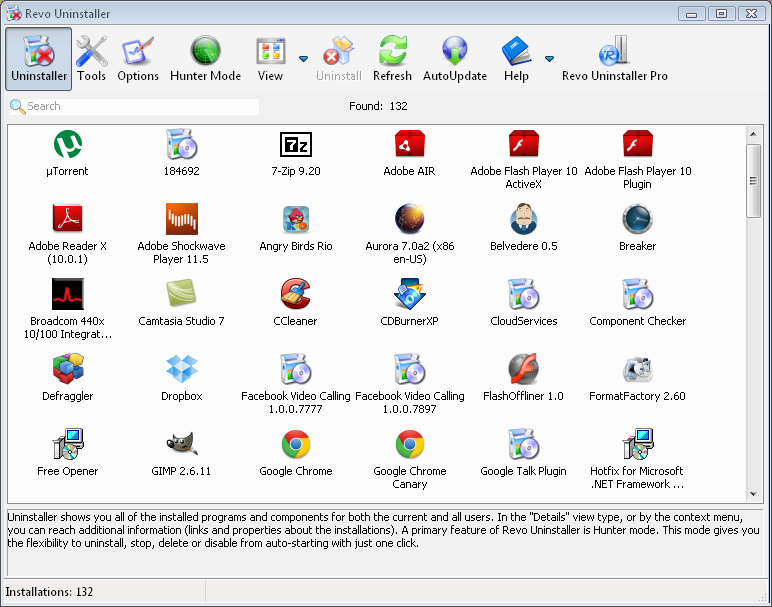Screen dimensions: 772x607
Task: Click the View toolbar button
Action: click(x=270, y=59)
